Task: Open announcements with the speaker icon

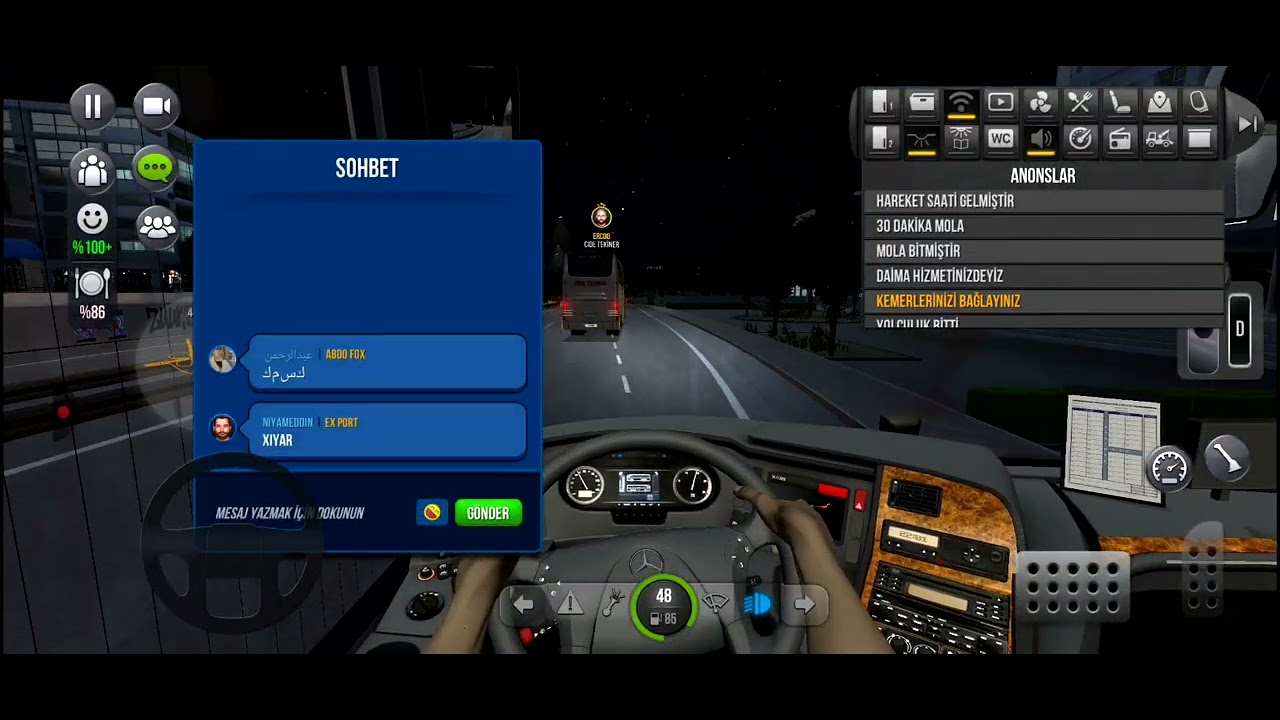Action: pyautogui.click(x=1040, y=139)
